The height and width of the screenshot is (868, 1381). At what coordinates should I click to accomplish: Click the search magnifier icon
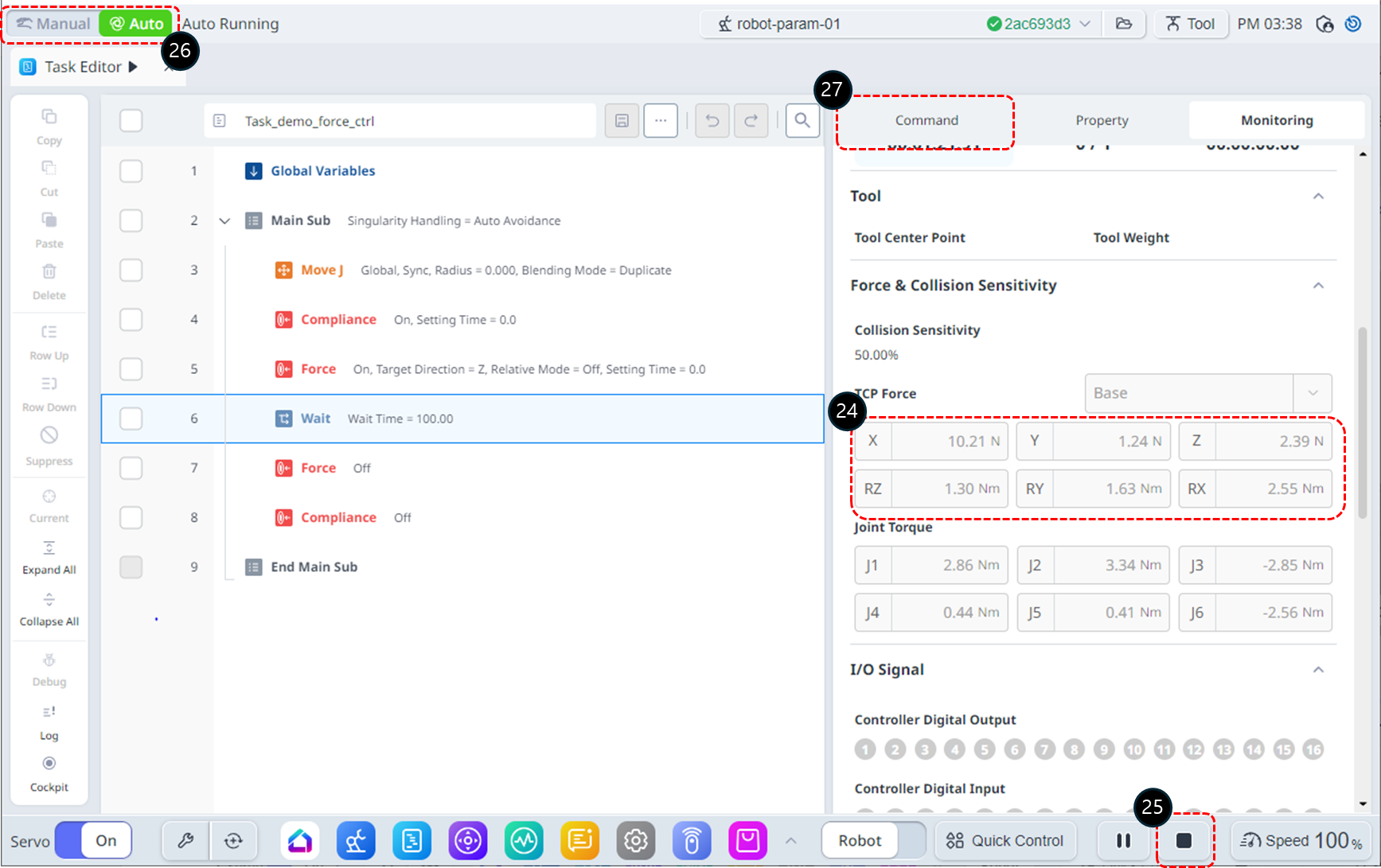pos(802,121)
